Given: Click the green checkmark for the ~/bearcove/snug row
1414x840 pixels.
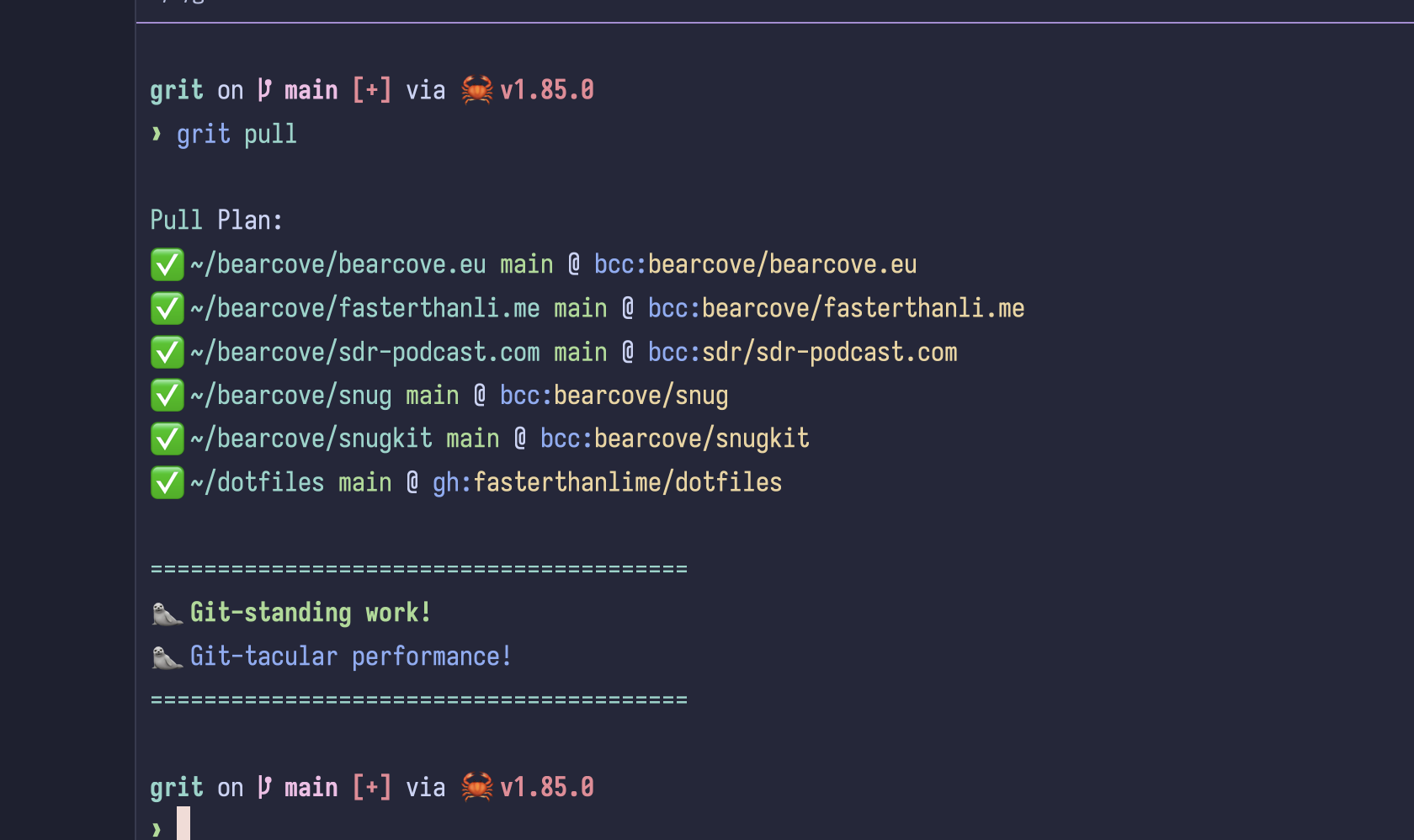Looking at the screenshot, I should click(x=167, y=396).
